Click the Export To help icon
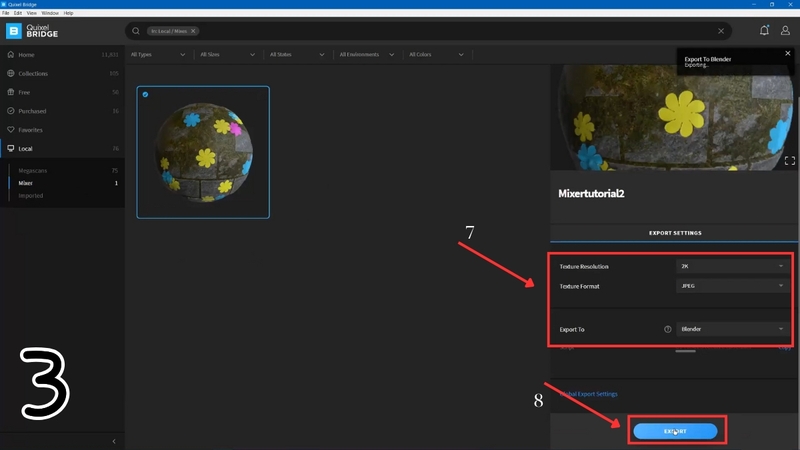Screen dimensions: 800x450 coord(667,329)
